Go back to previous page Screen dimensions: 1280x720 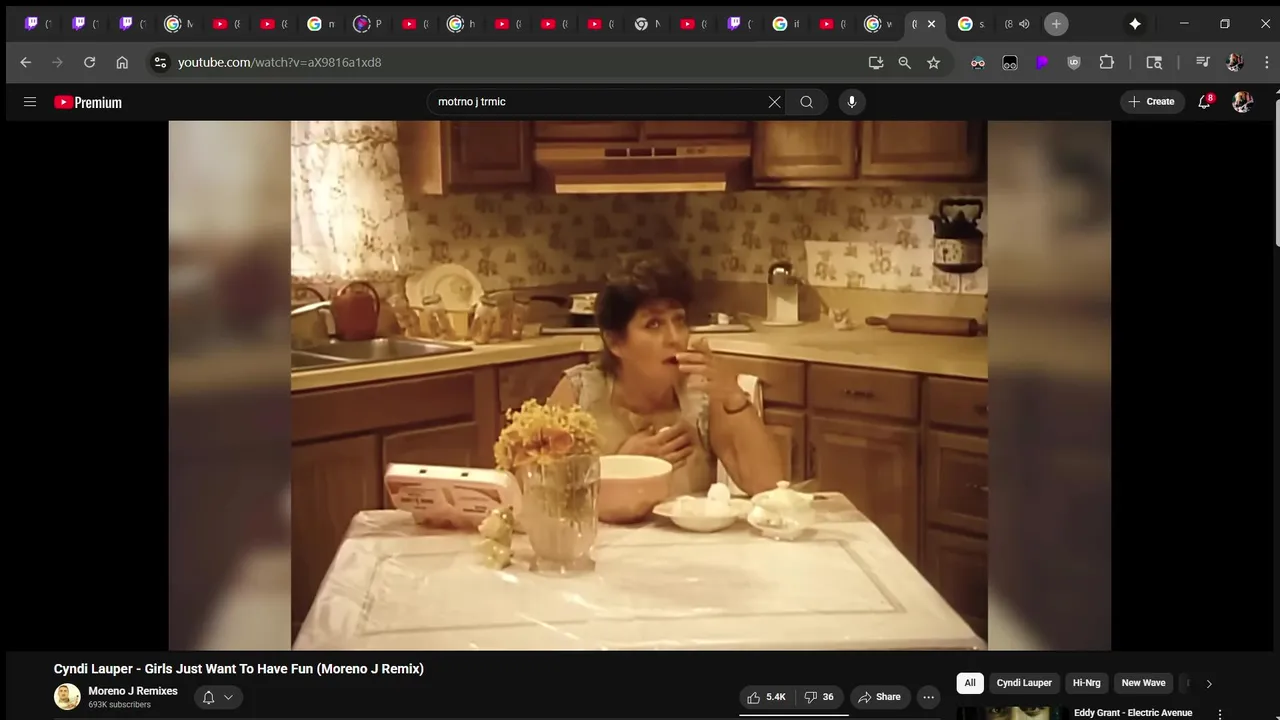click(26, 62)
